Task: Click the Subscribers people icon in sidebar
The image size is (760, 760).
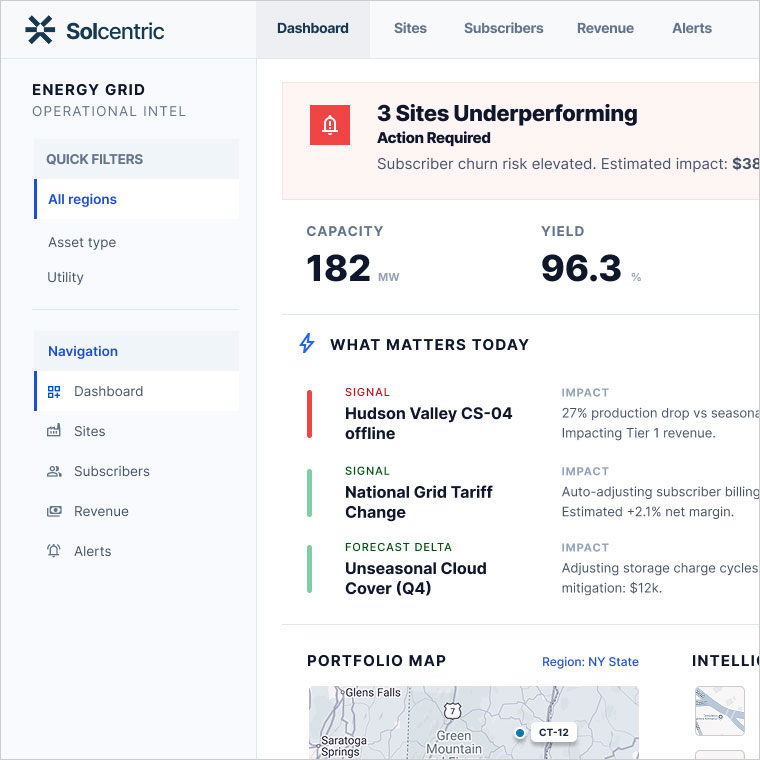Action: click(x=54, y=472)
